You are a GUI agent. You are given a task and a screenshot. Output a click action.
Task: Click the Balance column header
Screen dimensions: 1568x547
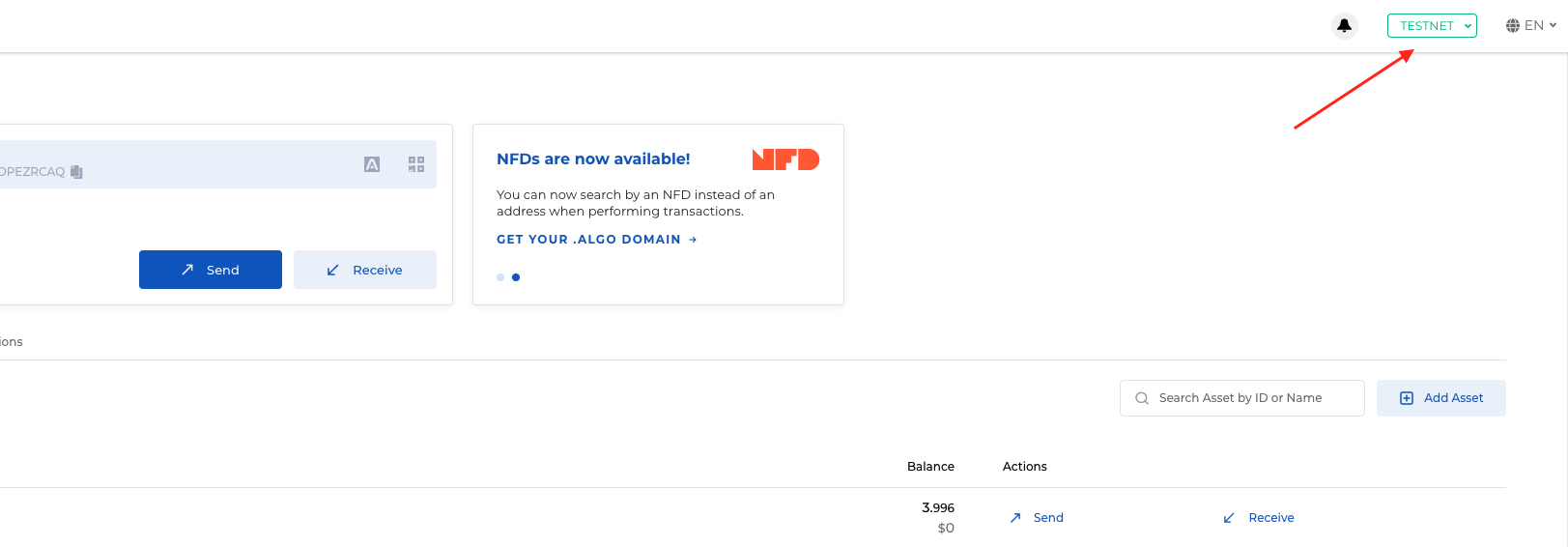point(930,467)
